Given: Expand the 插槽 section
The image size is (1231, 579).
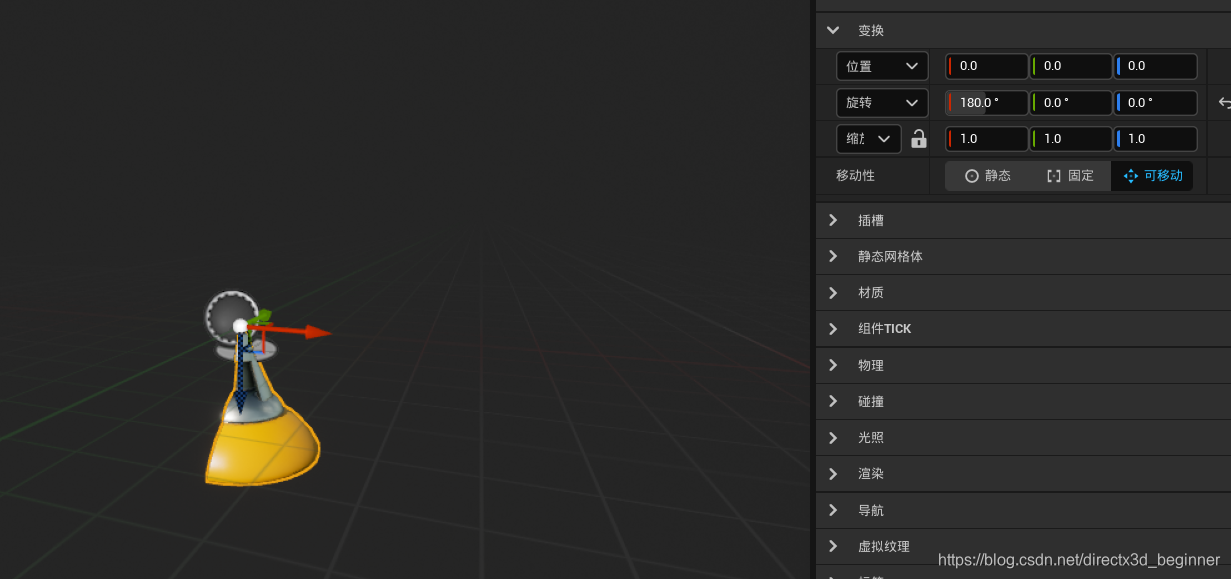Looking at the screenshot, I should point(833,220).
